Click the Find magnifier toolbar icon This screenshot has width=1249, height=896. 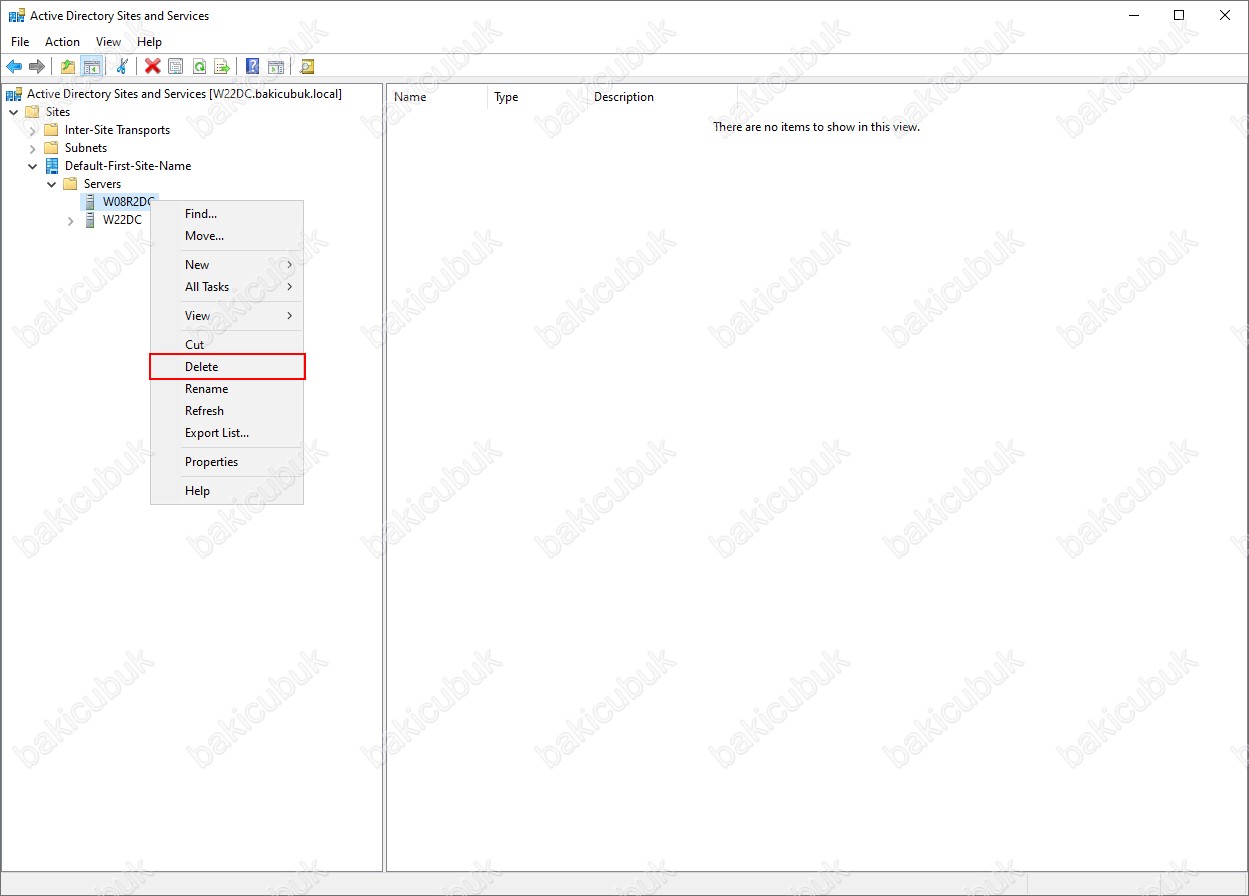coord(307,67)
